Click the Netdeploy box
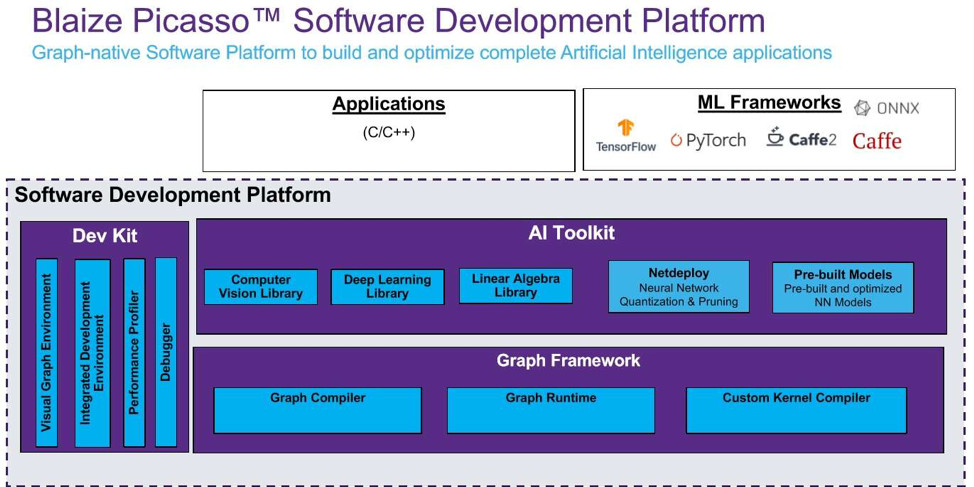The image size is (974, 487). coord(678,286)
